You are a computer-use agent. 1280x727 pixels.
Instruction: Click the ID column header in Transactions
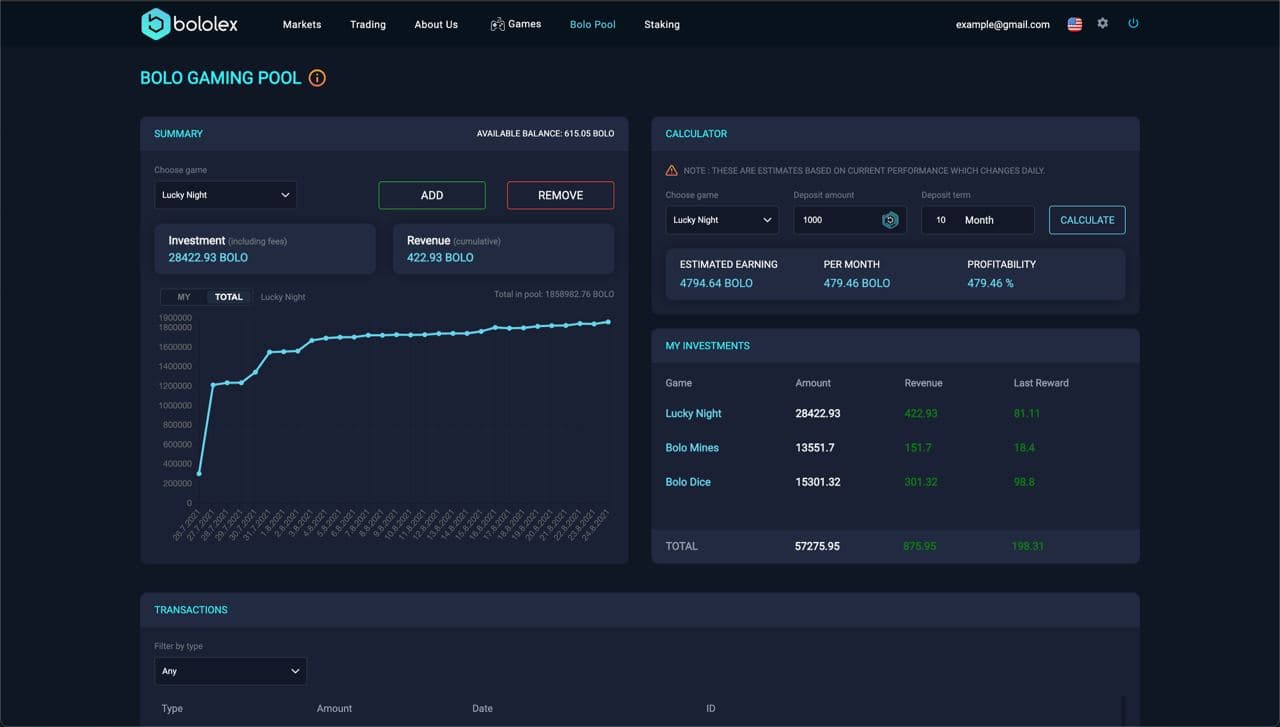point(711,708)
